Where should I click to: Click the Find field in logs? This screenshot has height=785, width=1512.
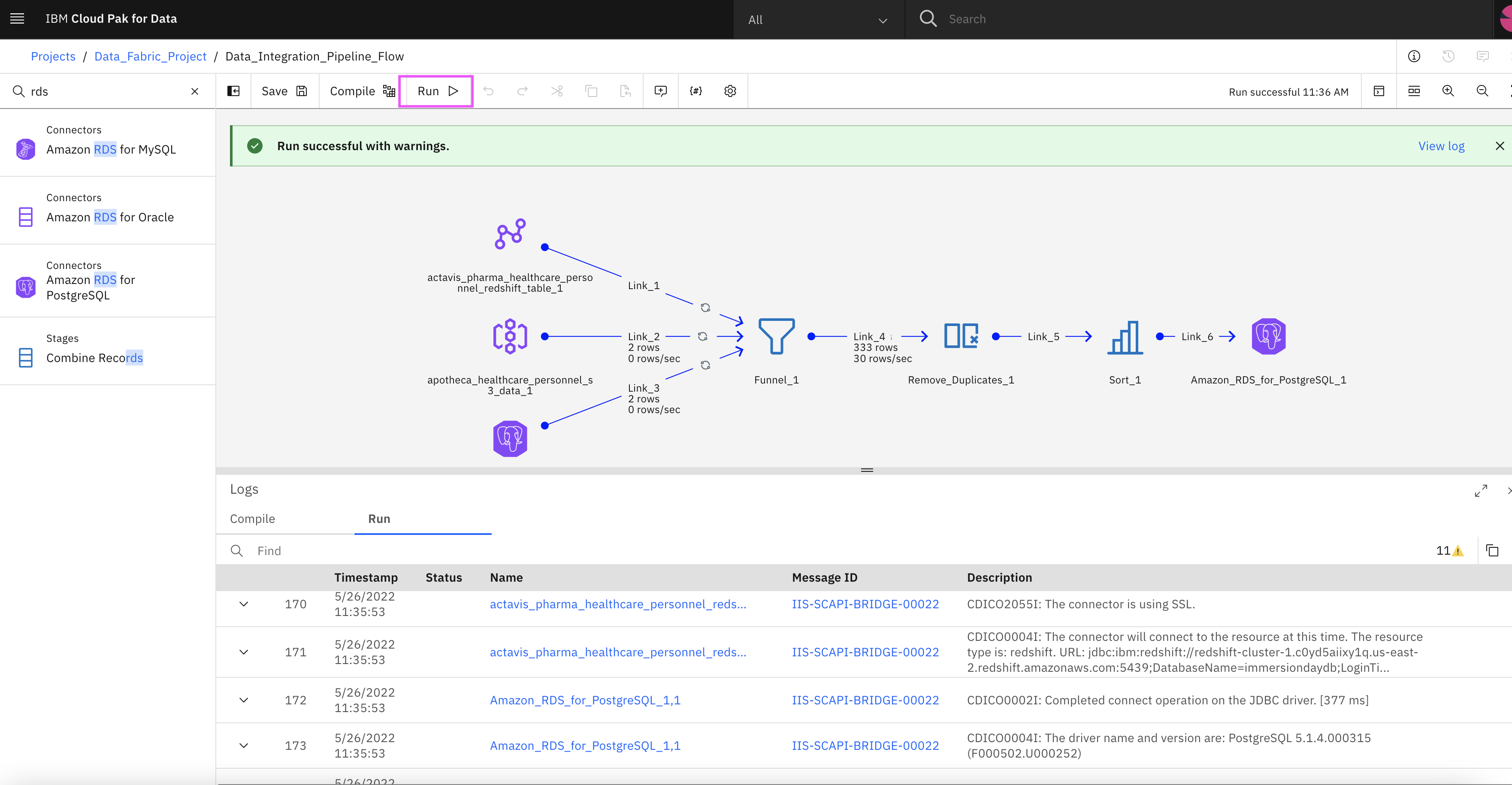[822, 550]
